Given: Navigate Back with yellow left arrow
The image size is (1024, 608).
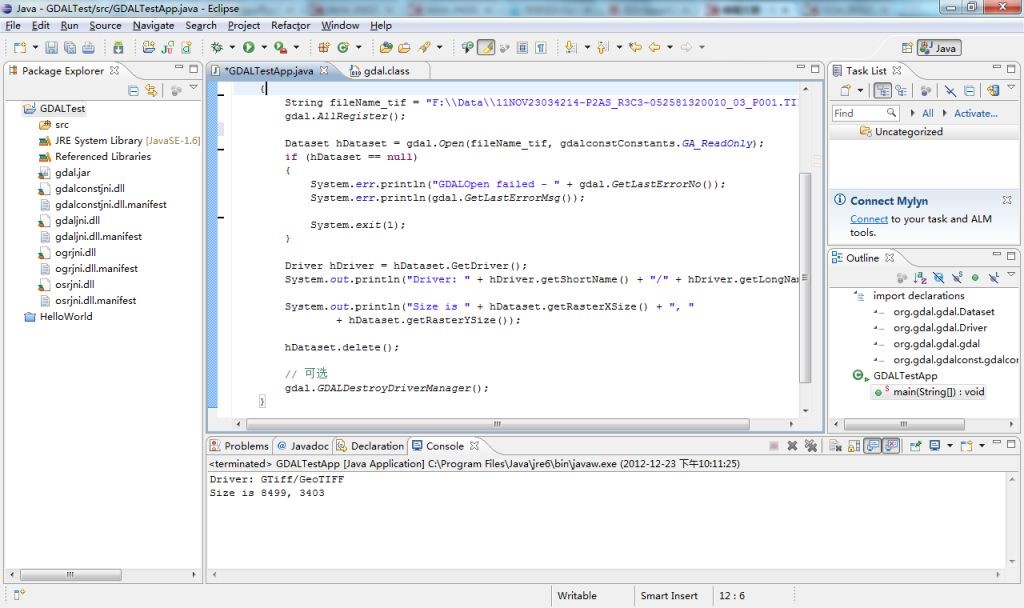Looking at the screenshot, I should (654, 47).
